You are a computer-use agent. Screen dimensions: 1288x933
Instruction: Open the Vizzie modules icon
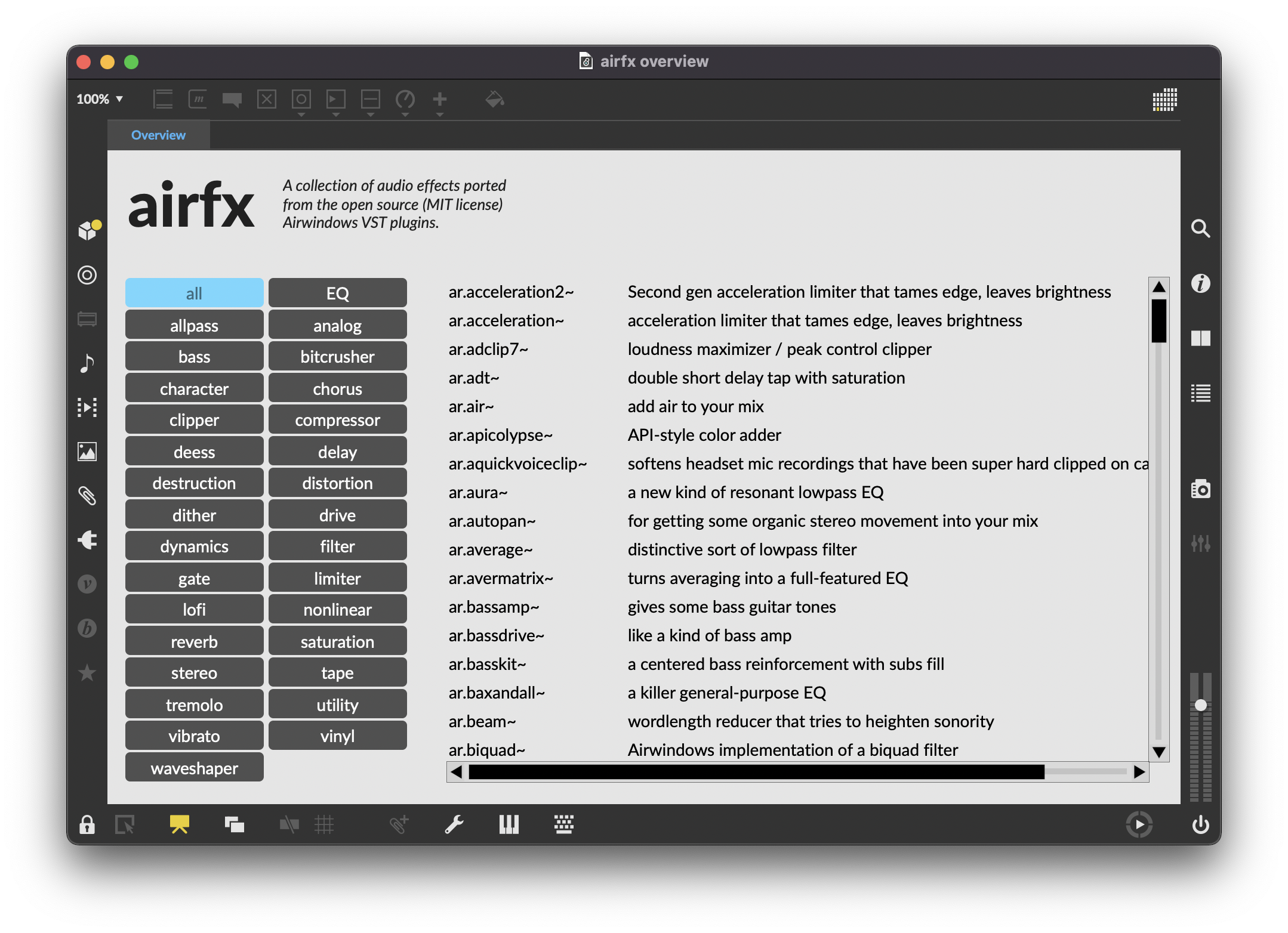(x=87, y=584)
